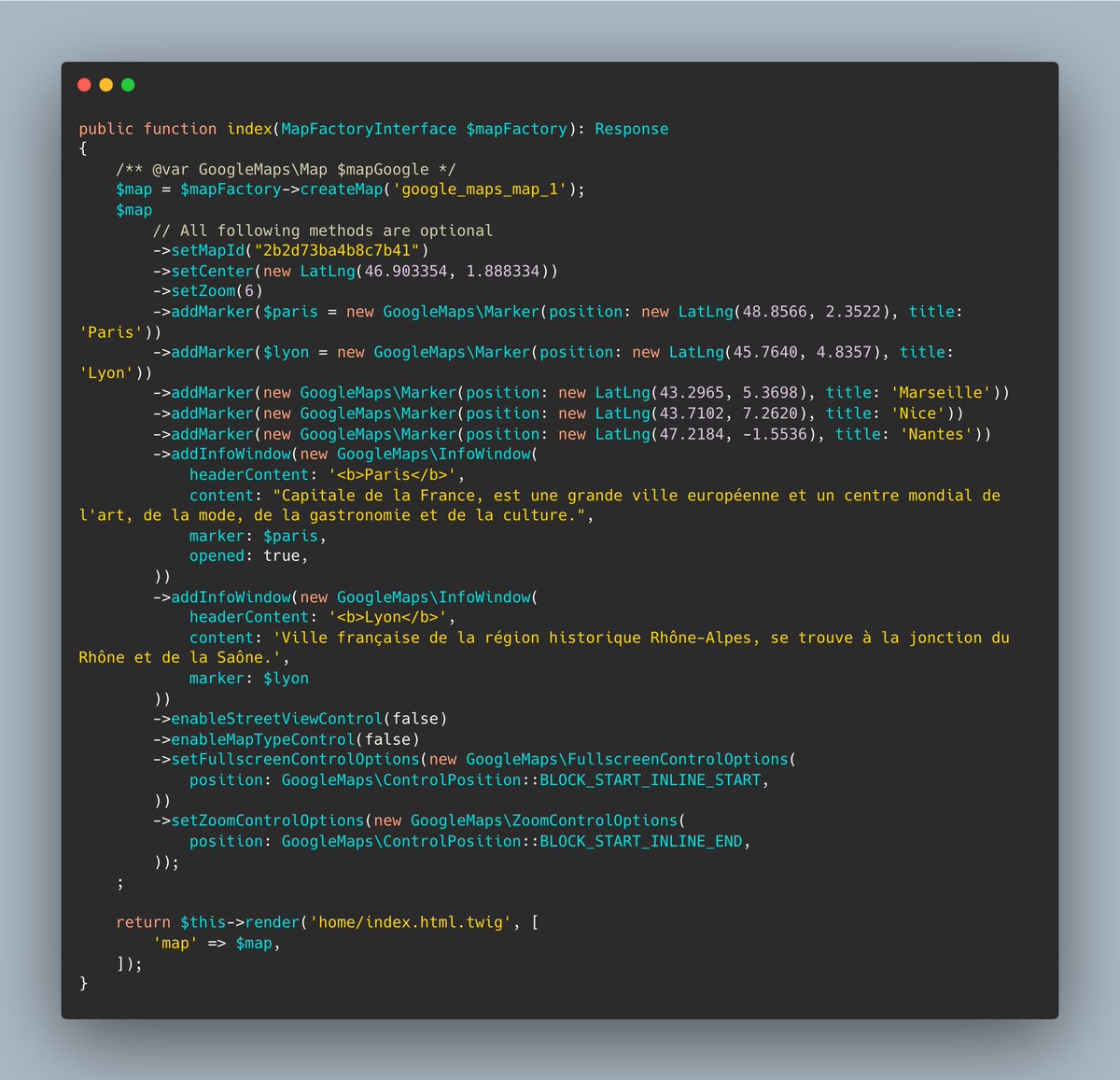Screen dimensions: 1120x1080
Task: Click the "All following methods are optional" comment
Action: (x=323, y=231)
